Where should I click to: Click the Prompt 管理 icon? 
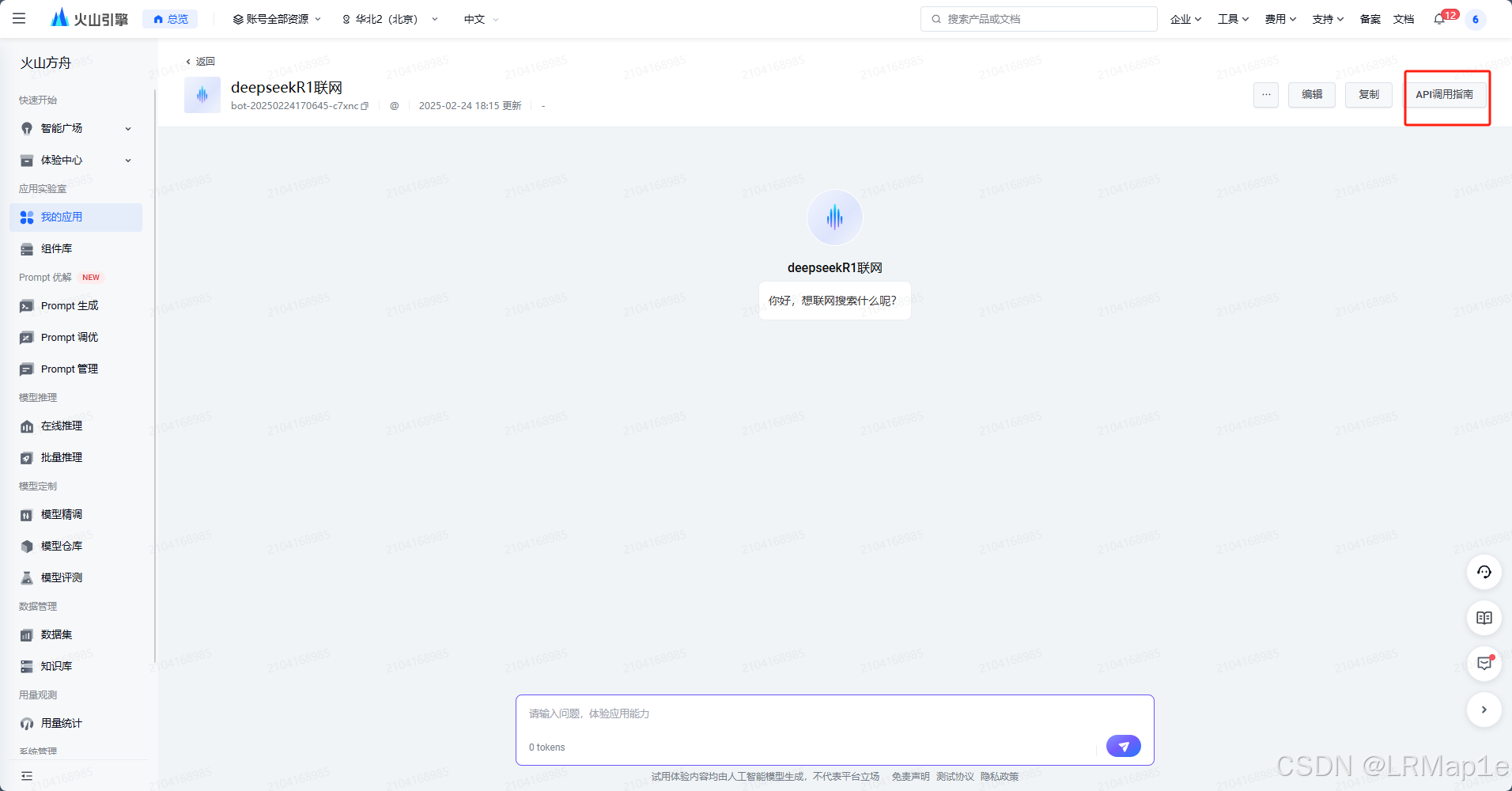(27, 369)
